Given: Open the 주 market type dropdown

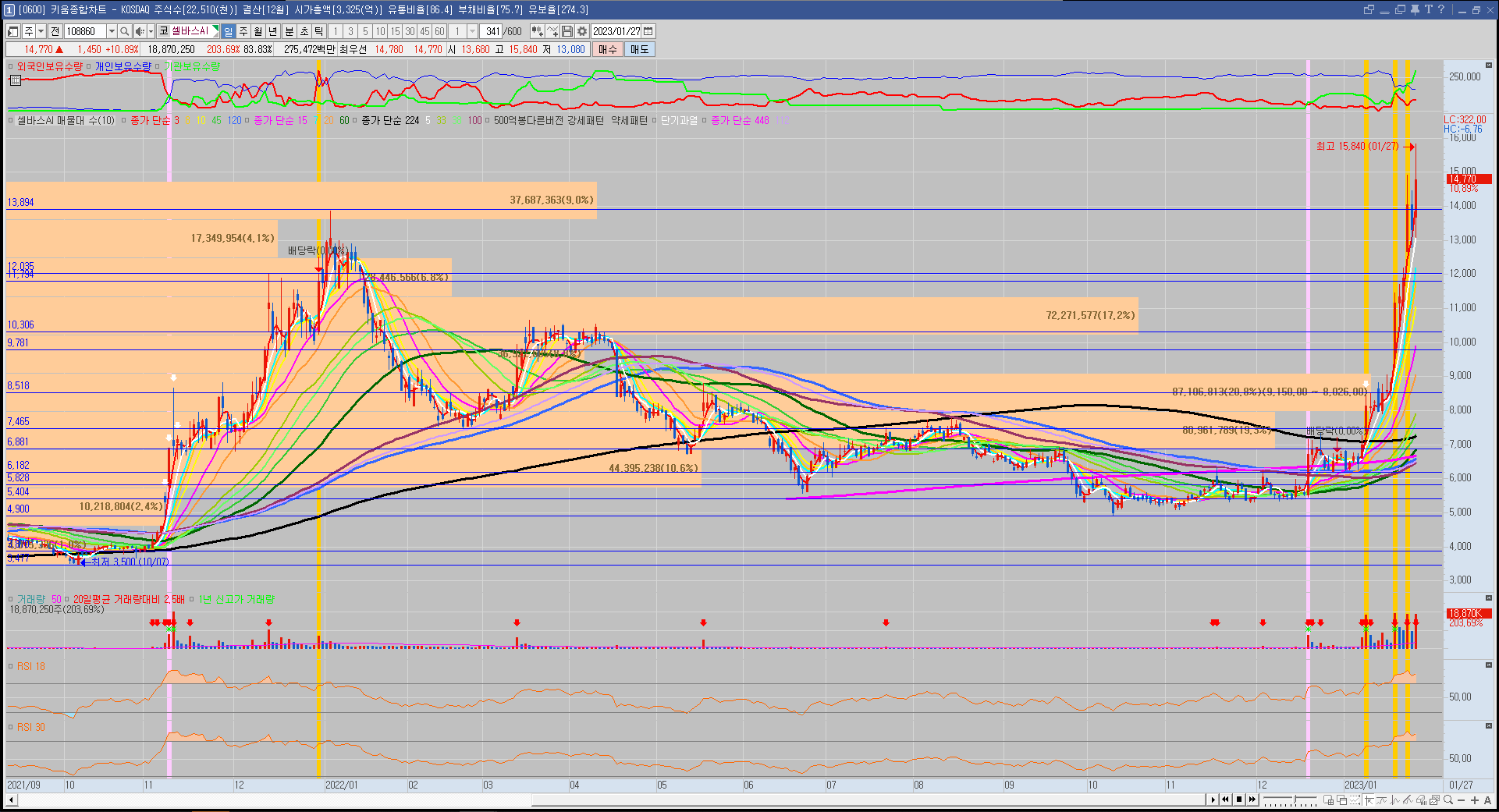Looking at the screenshot, I should 41,31.
